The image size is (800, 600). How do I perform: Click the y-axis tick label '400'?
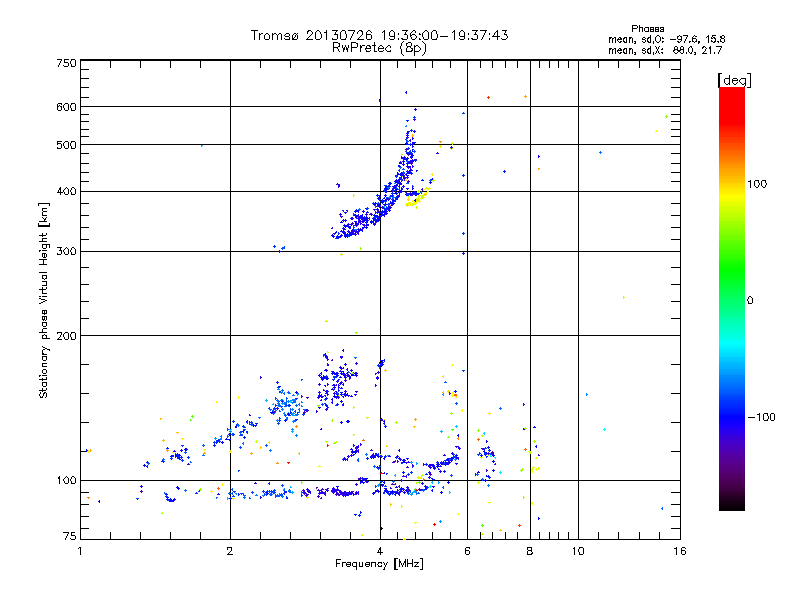(x=66, y=192)
